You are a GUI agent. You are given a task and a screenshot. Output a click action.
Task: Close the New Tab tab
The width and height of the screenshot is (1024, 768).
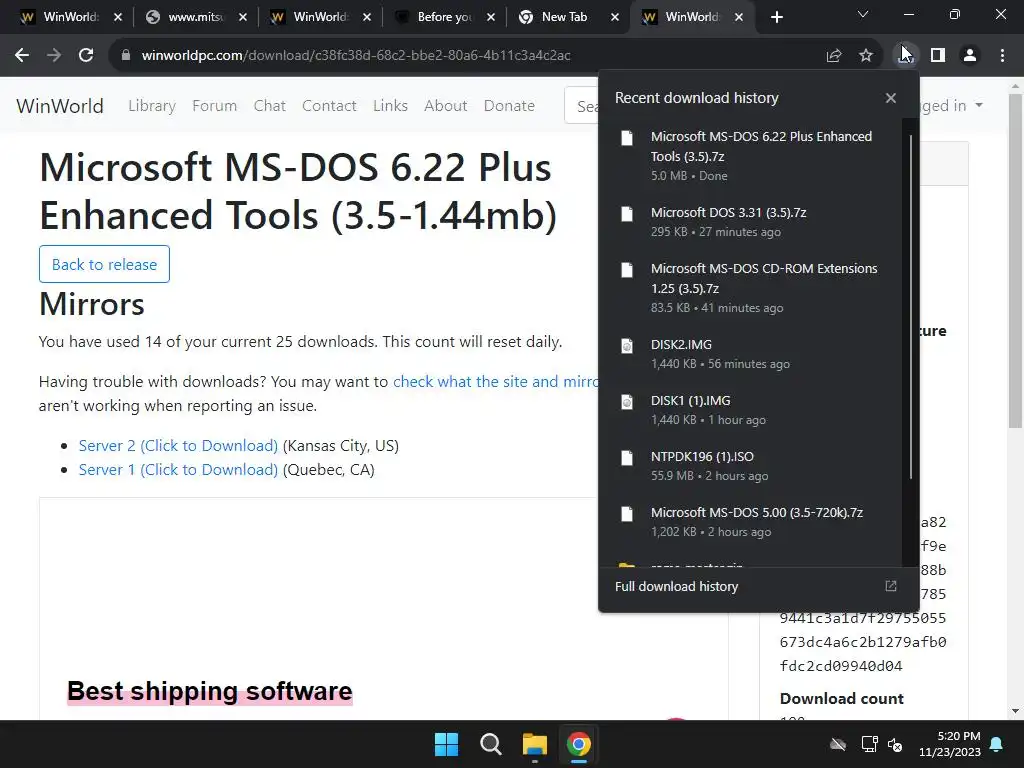615,17
